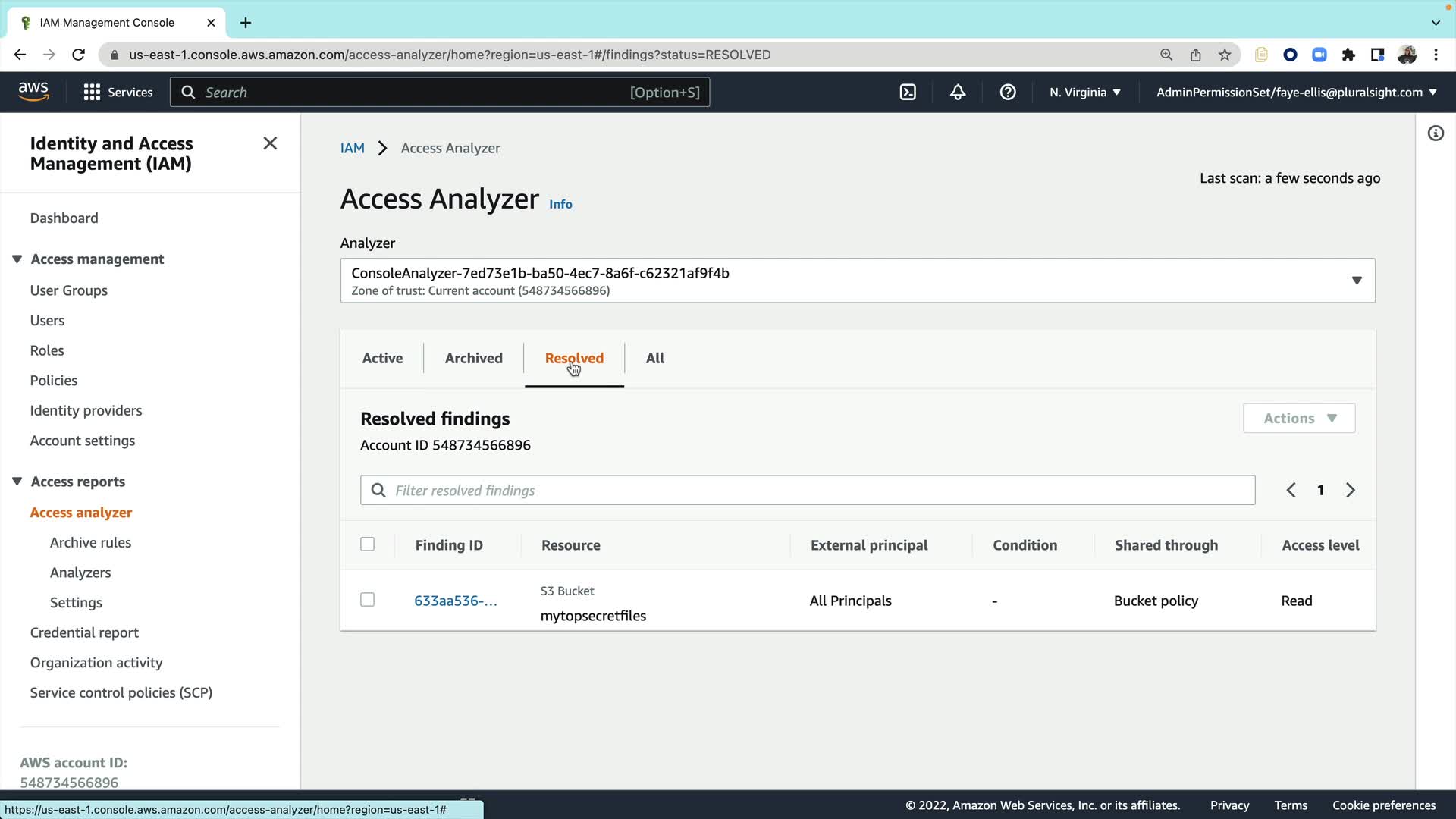Screen dimensions: 1456x819
Task: Switch to the Archived findings tab
Action: (x=474, y=359)
